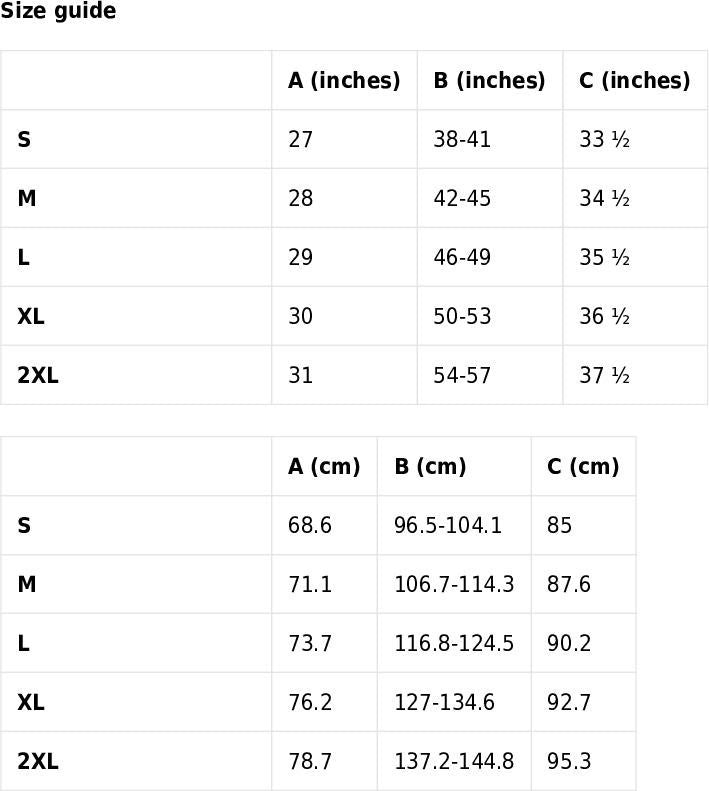Select the B (inches) column header

point(489,81)
